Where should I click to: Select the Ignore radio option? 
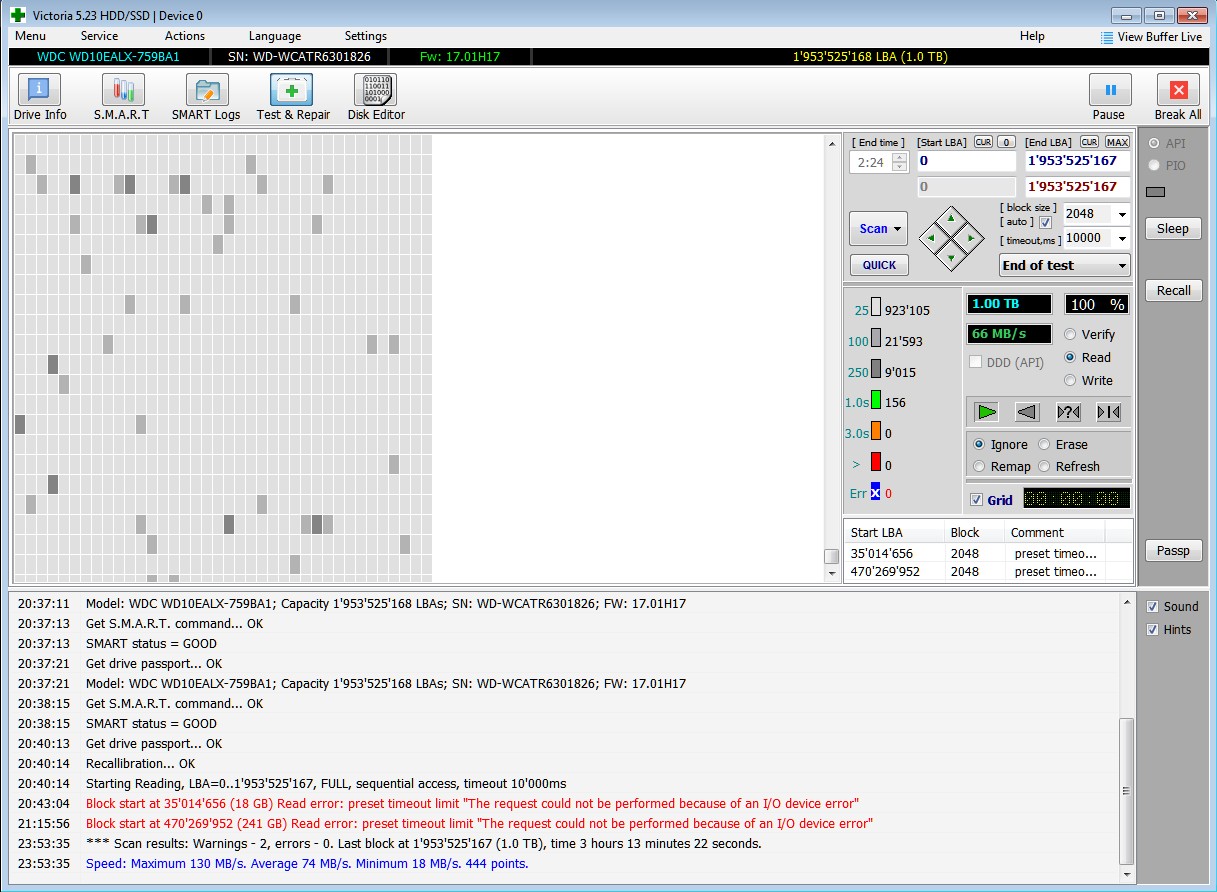pos(980,445)
